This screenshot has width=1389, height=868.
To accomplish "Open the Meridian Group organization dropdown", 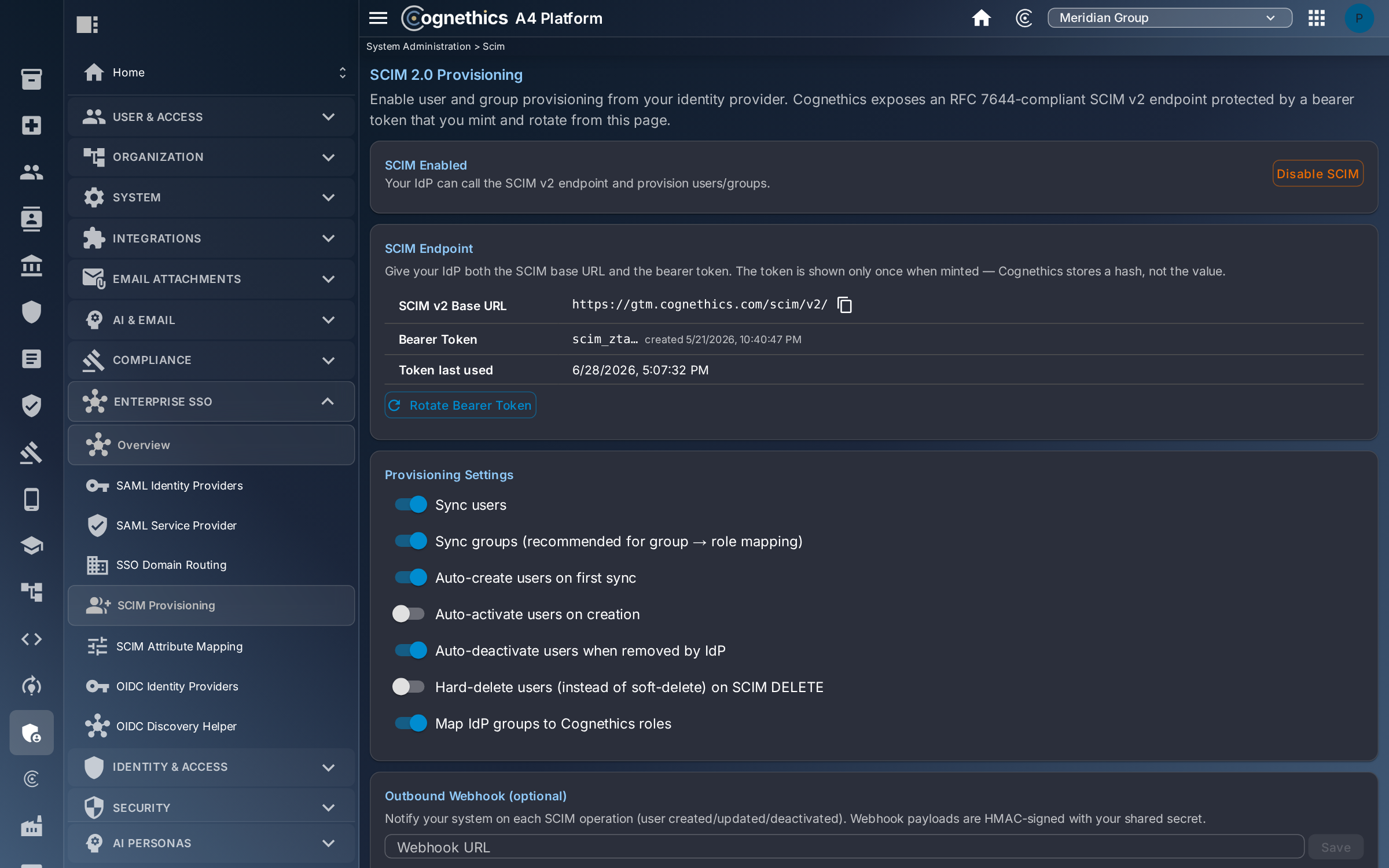I will point(1170,18).
